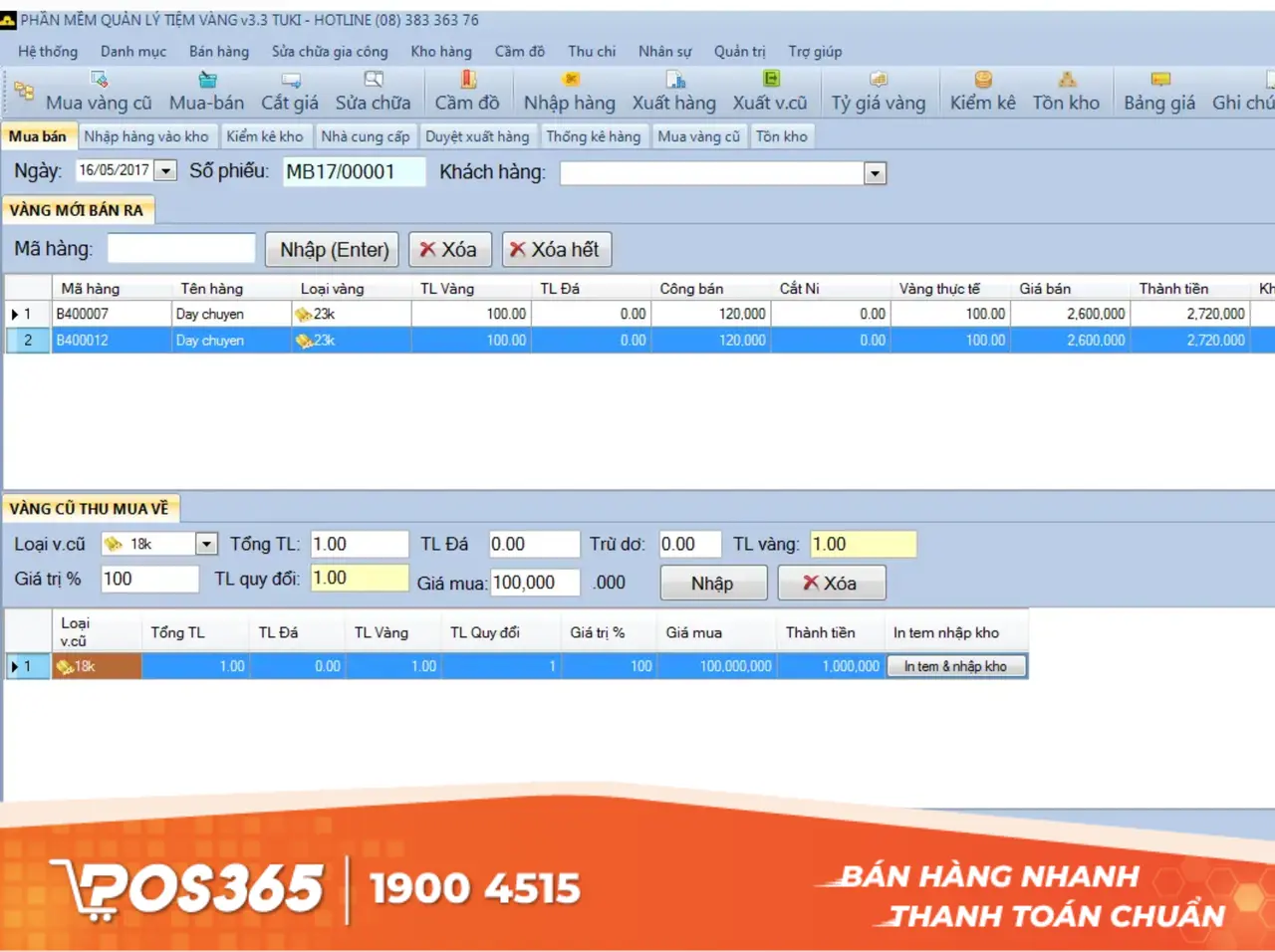
Task: Click the In tem & nhập kho button
Action: (955, 666)
